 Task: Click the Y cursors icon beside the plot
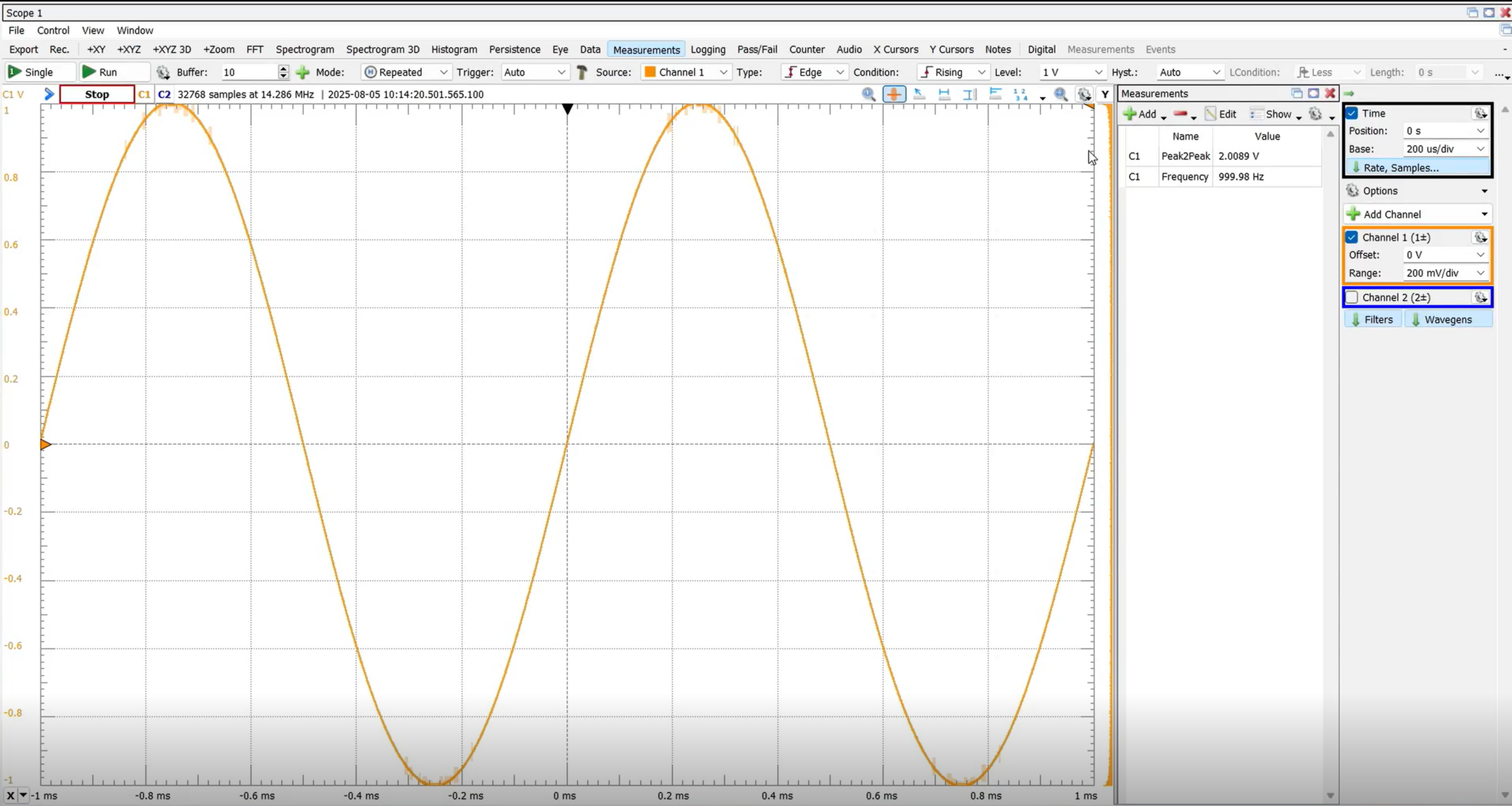tap(1104, 94)
